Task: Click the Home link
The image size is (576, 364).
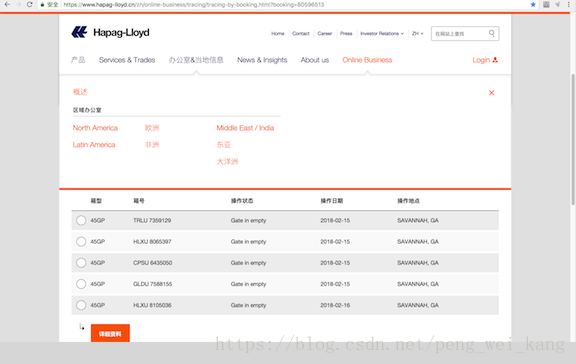Action: tap(278, 33)
